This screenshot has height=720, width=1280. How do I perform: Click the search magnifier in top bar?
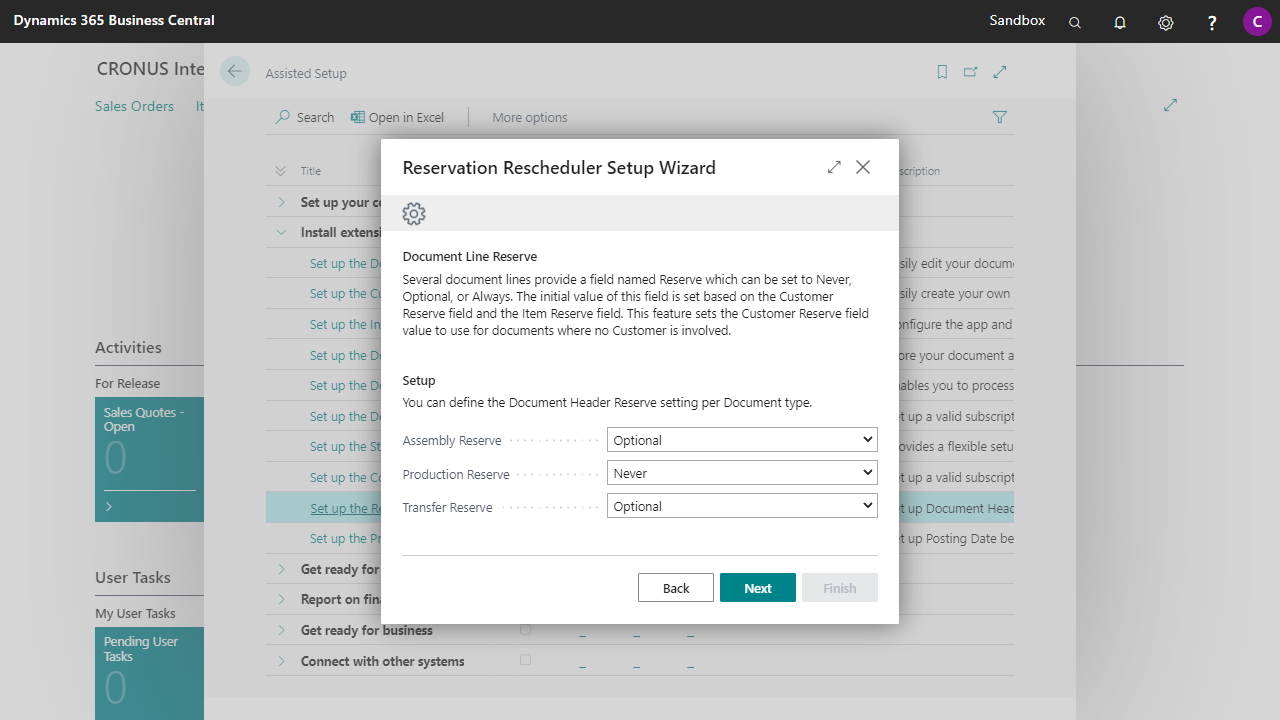tap(1075, 22)
